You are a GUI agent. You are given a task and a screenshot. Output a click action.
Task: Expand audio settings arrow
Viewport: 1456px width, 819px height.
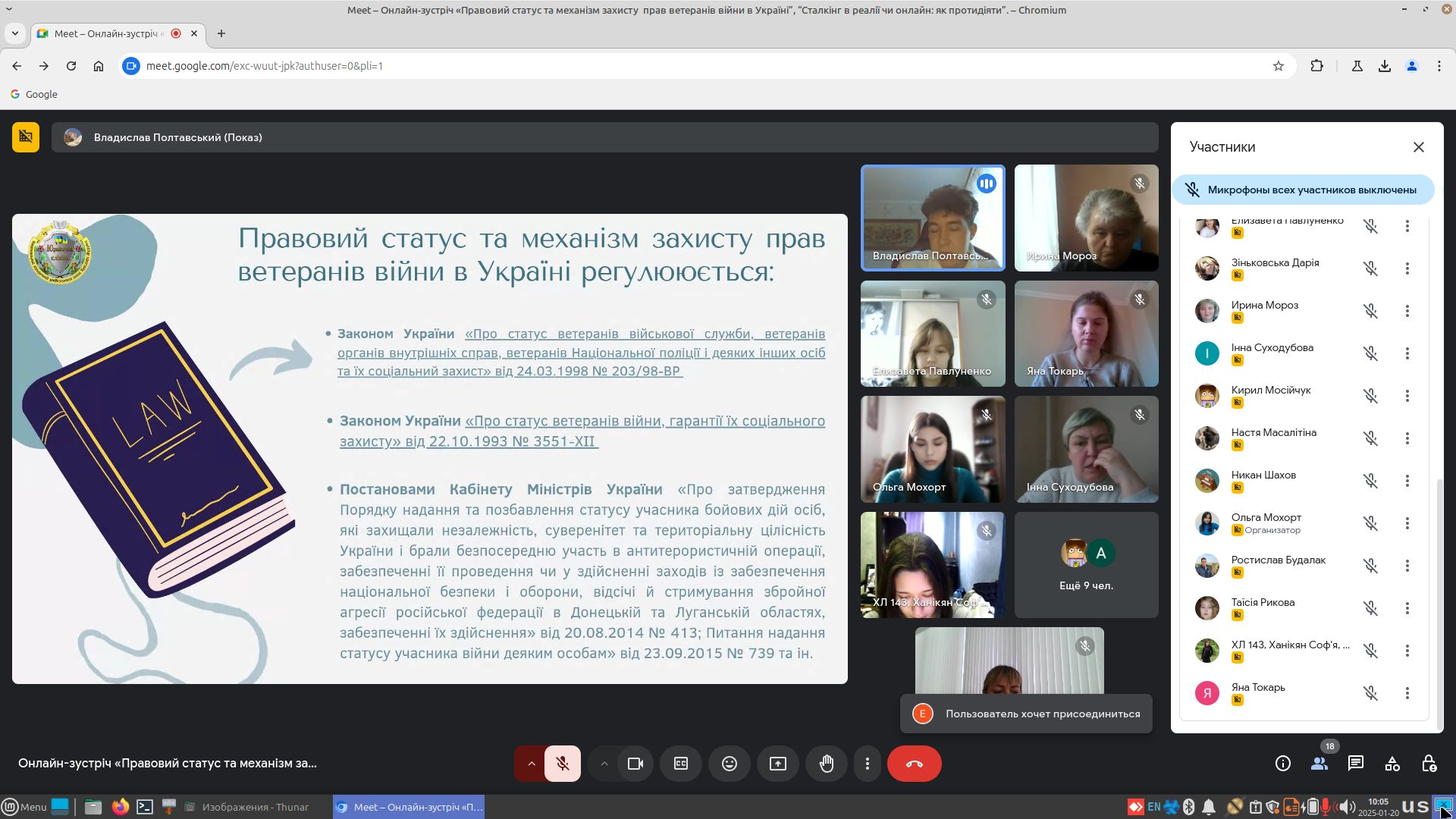click(x=531, y=764)
